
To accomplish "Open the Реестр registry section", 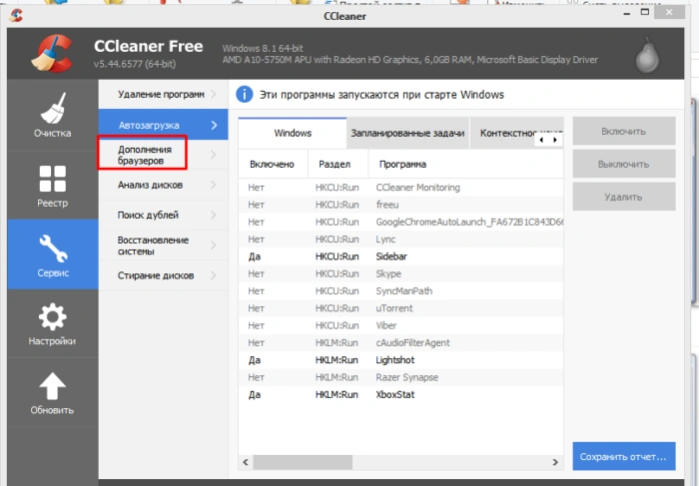I will click(53, 185).
